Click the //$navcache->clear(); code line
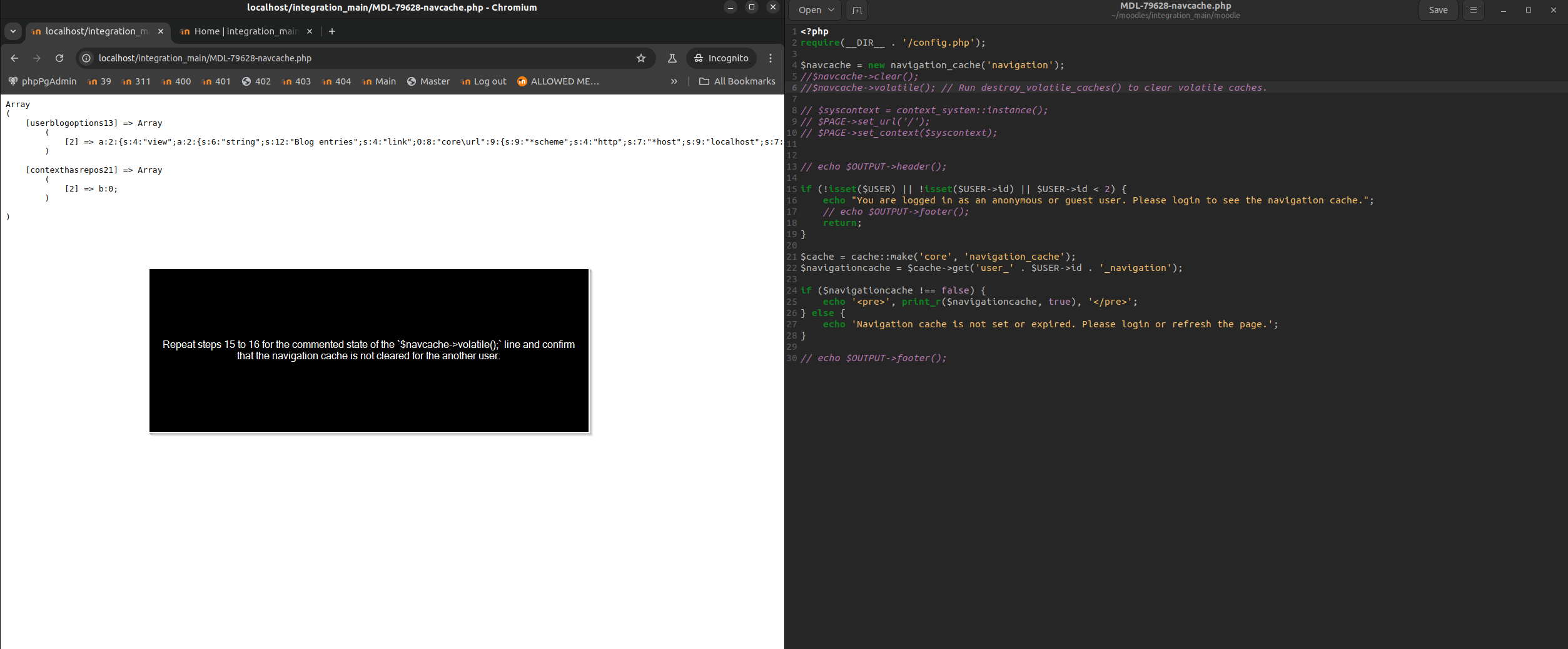1568x649 pixels. coord(859,76)
